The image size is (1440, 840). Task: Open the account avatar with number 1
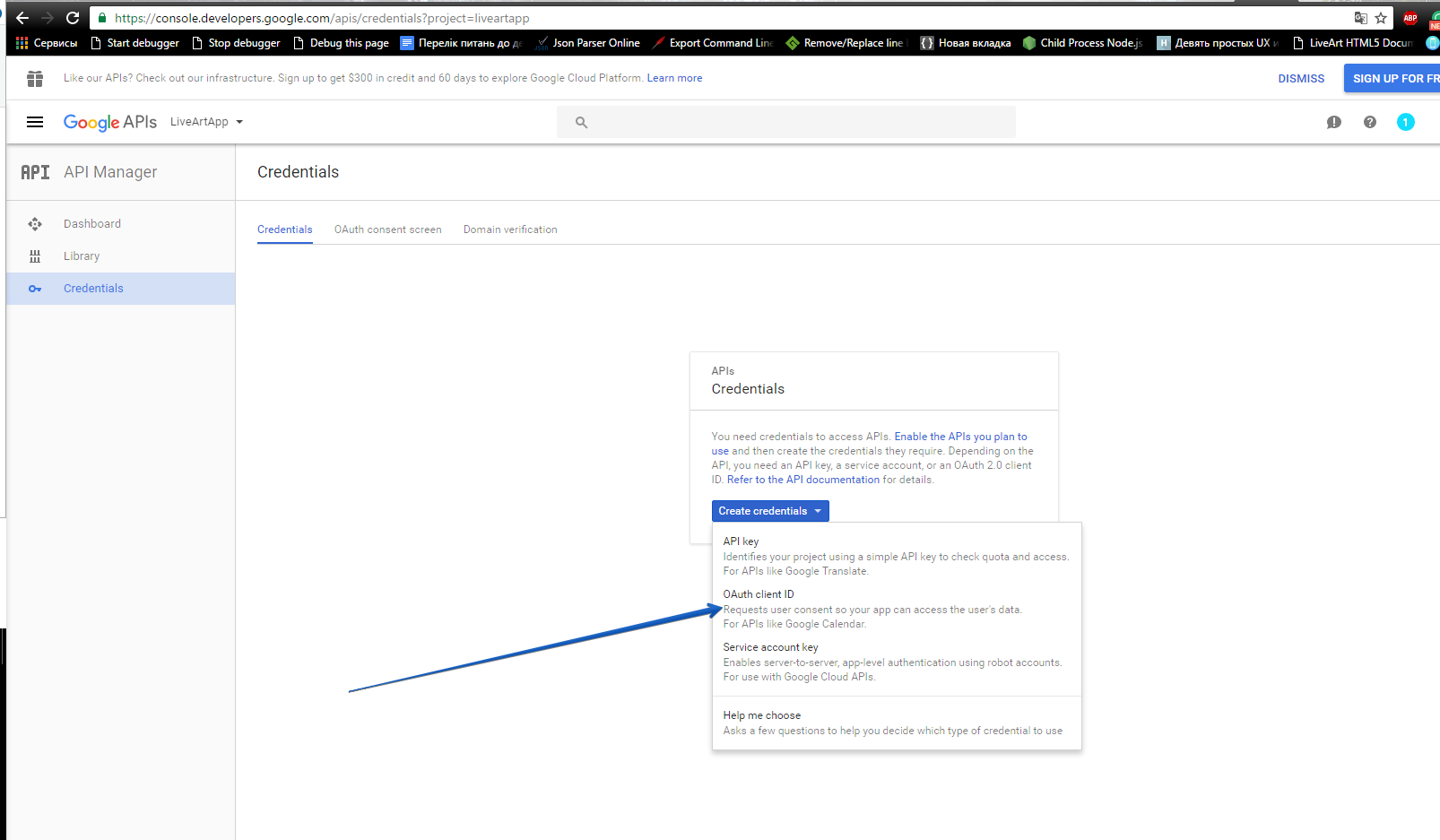(1406, 122)
